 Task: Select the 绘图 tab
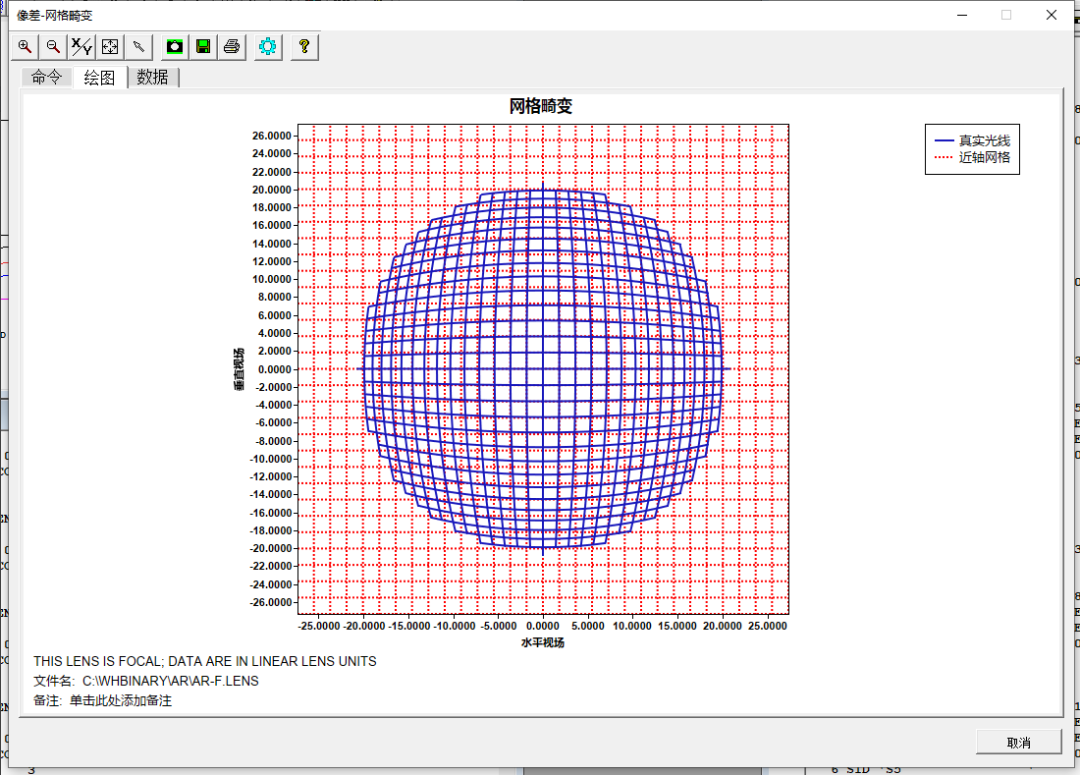(100, 77)
